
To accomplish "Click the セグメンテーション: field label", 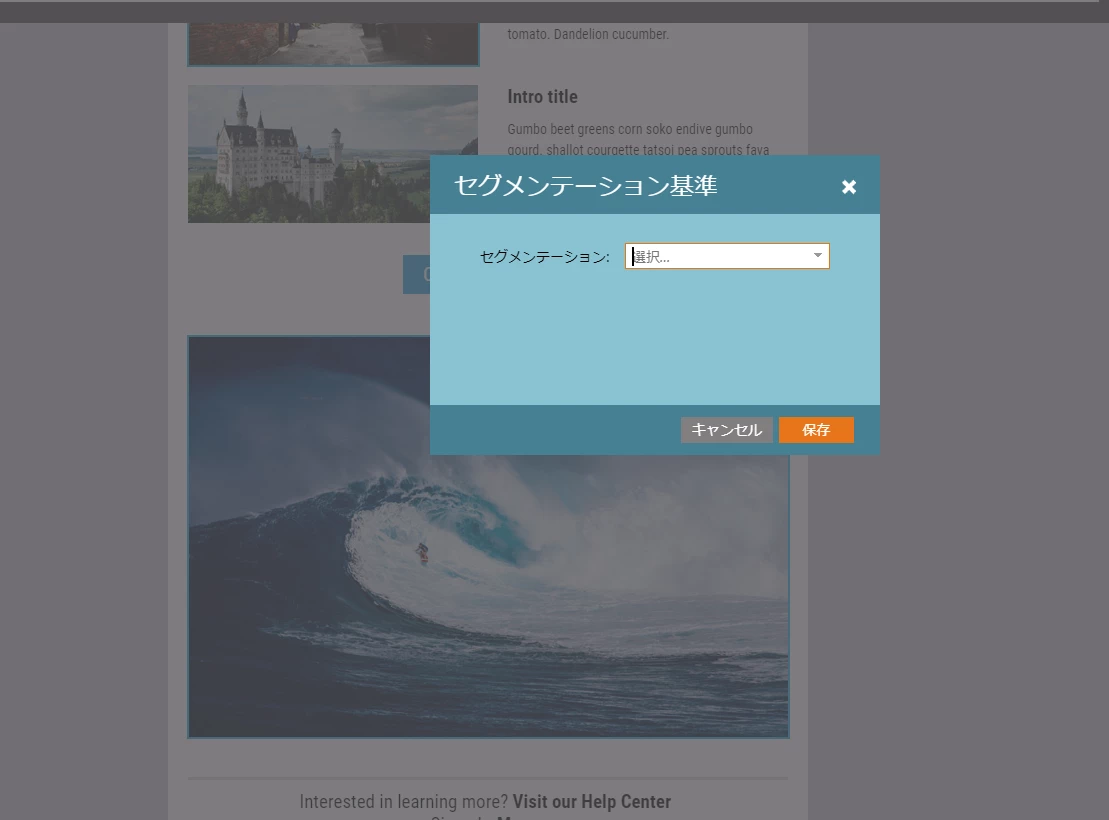I will pyautogui.click(x=545, y=257).
